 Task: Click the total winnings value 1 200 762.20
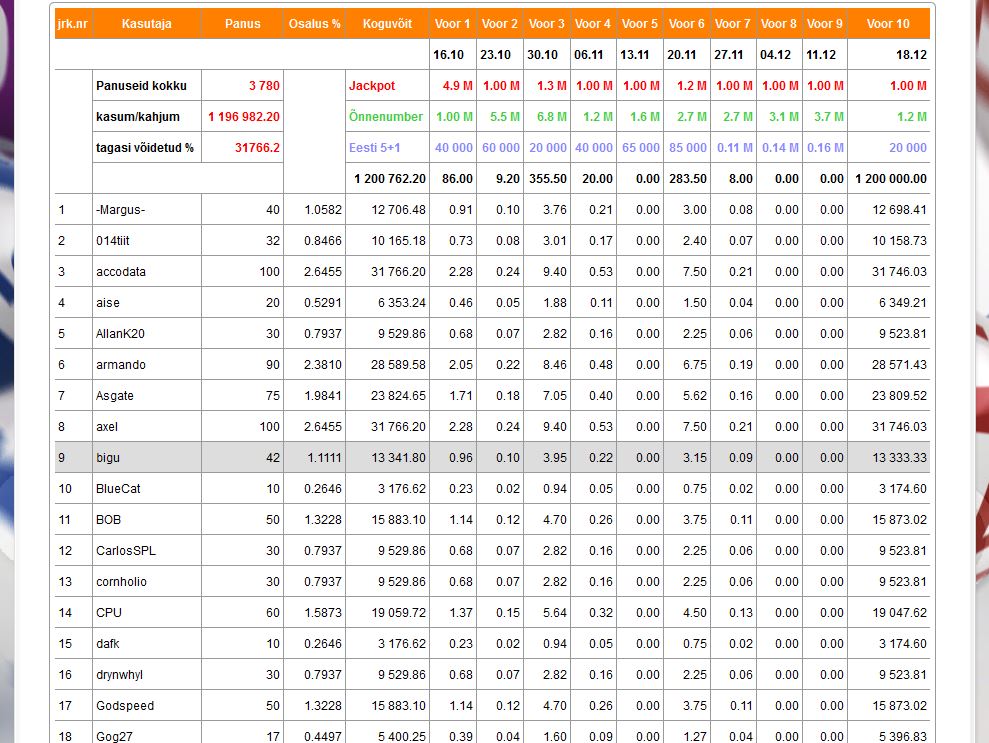point(390,179)
